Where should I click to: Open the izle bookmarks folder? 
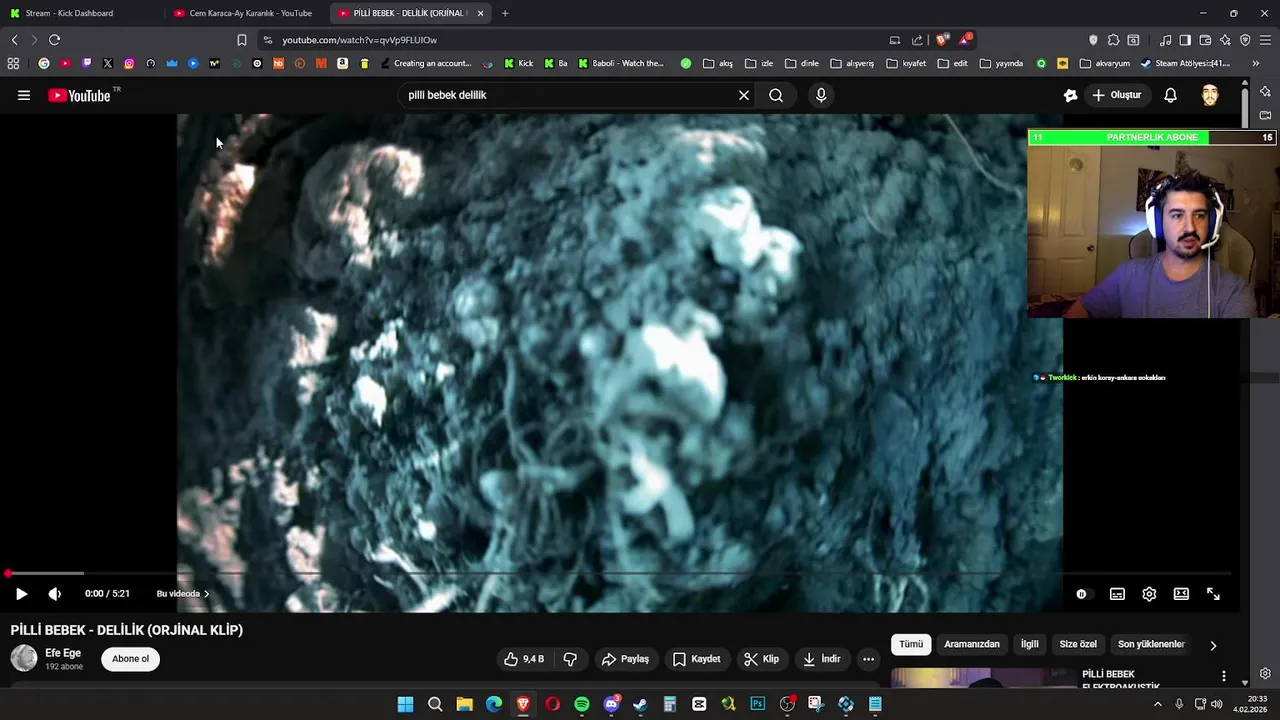tap(760, 63)
